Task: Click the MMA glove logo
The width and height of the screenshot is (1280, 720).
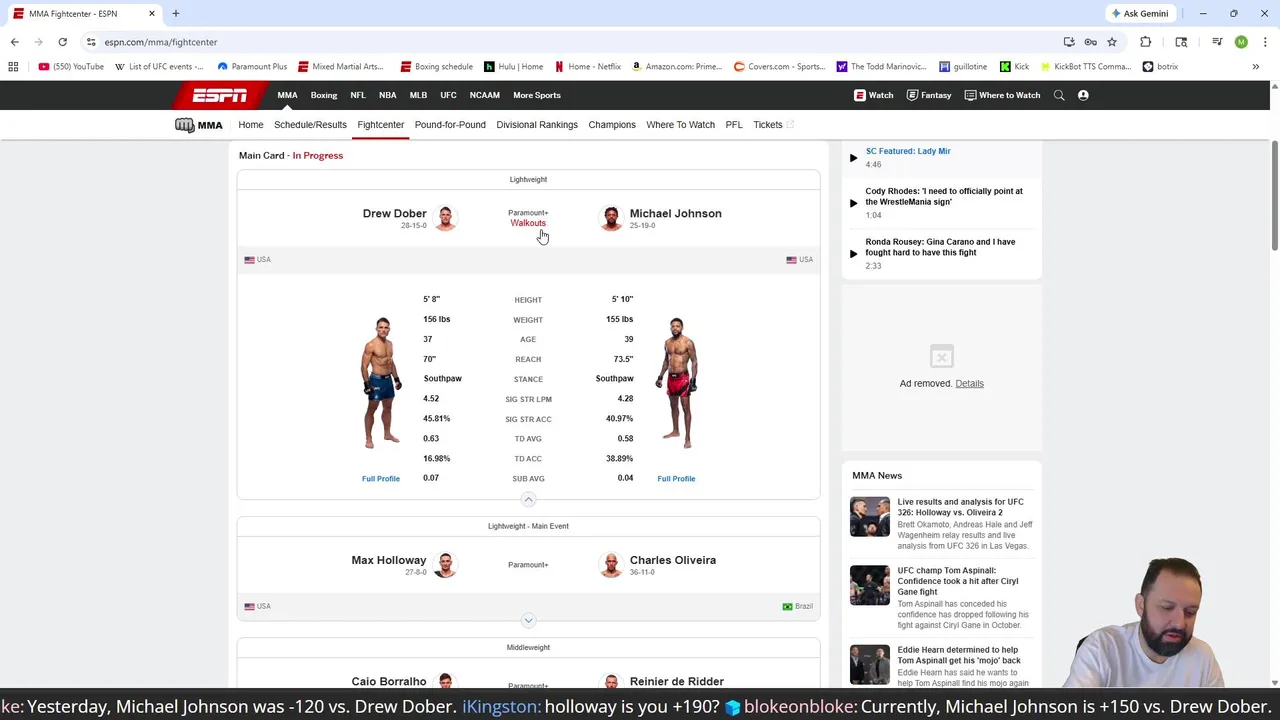Action: click(184, 125)
